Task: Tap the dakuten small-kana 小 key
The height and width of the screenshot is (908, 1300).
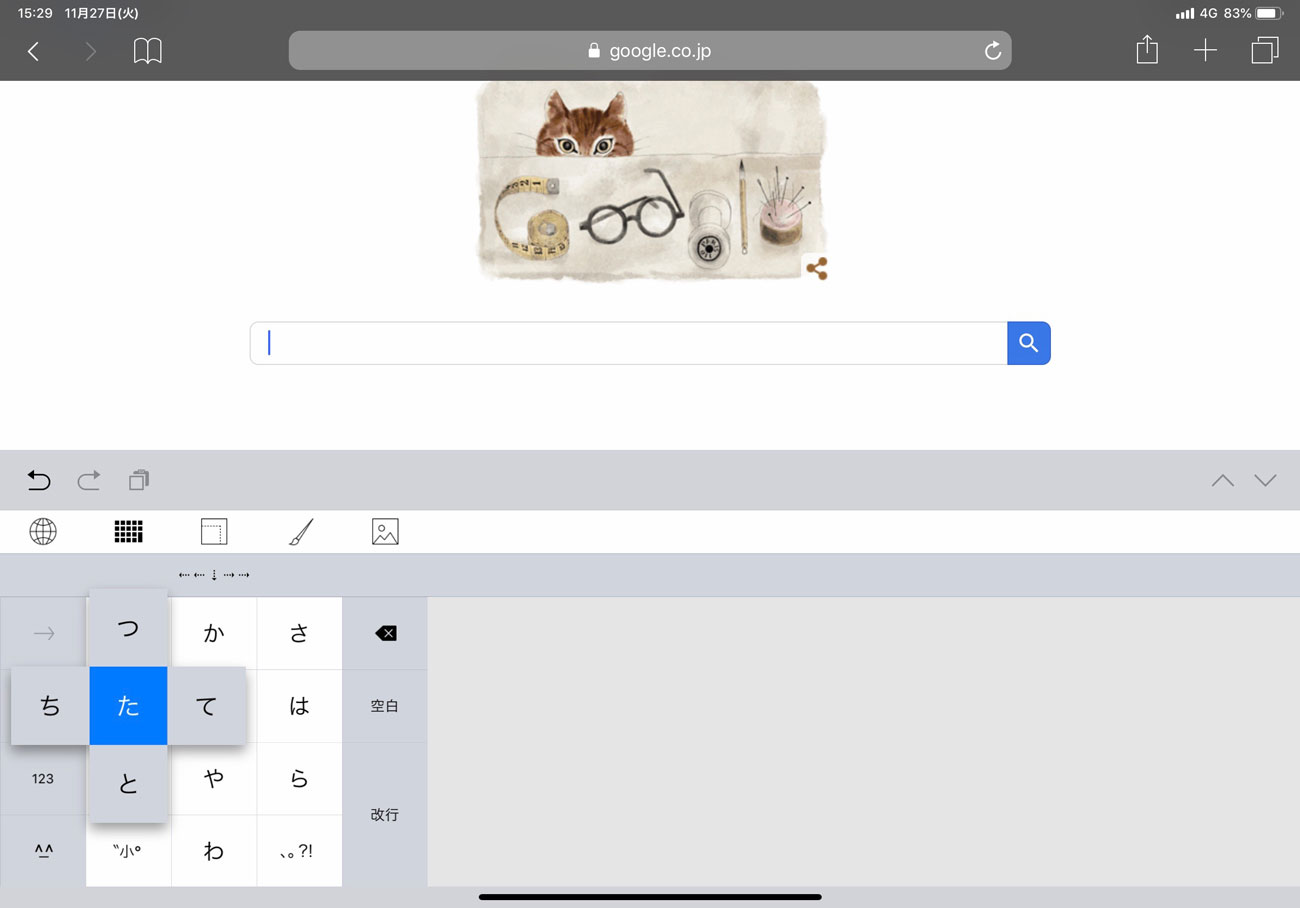Action: click(x=128, y=852)
